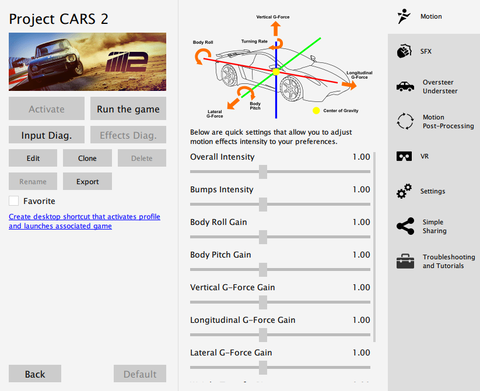The height and width of the screenshot is (391, 480).
Task: Switch to the SFX tab label
Action: click(426, 51)
